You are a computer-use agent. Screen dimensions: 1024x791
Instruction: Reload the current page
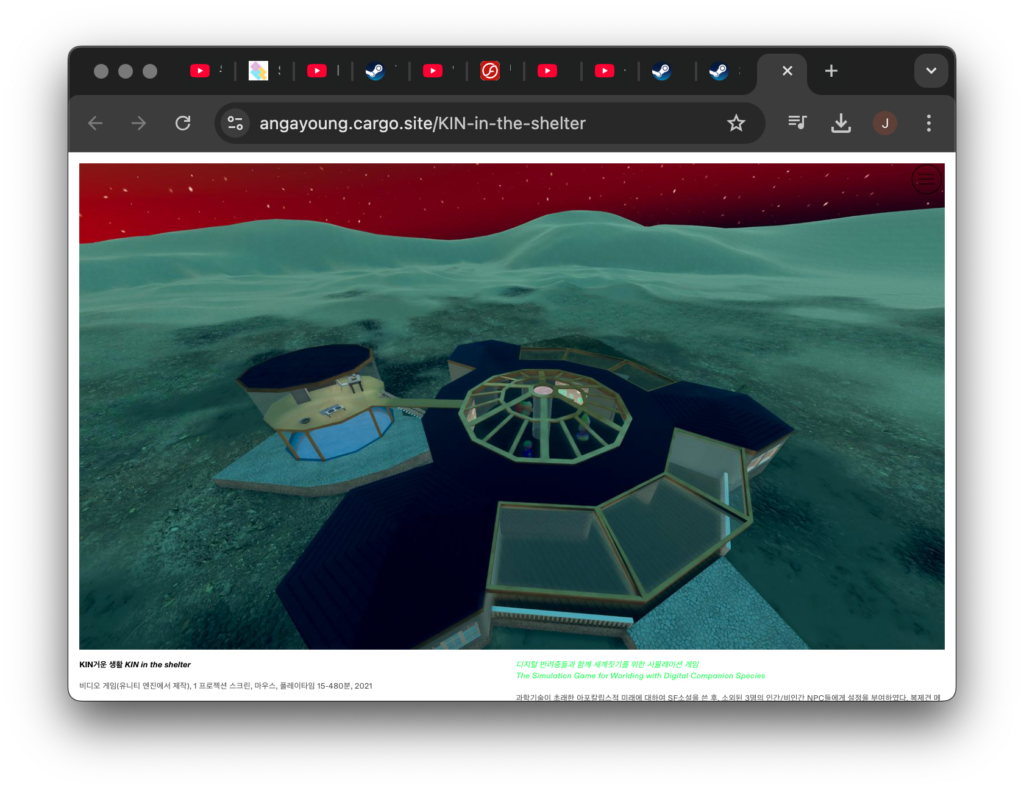click(183, 123)
